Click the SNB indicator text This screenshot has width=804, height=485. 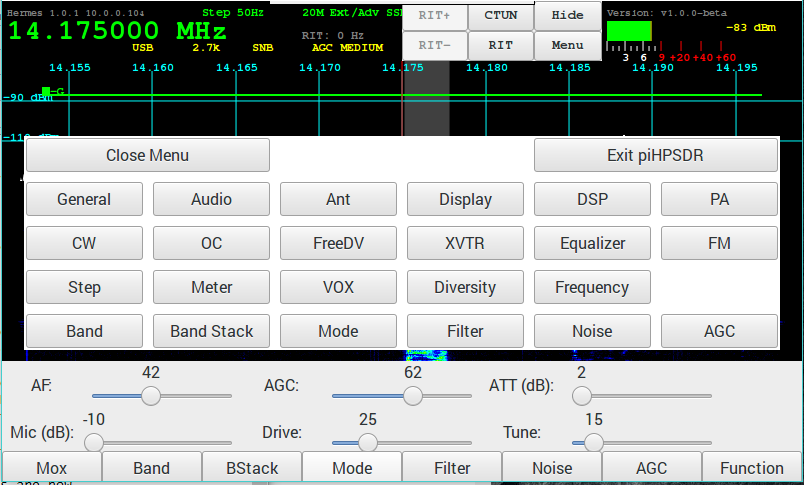pyautogui.click(x=263, y=48)
